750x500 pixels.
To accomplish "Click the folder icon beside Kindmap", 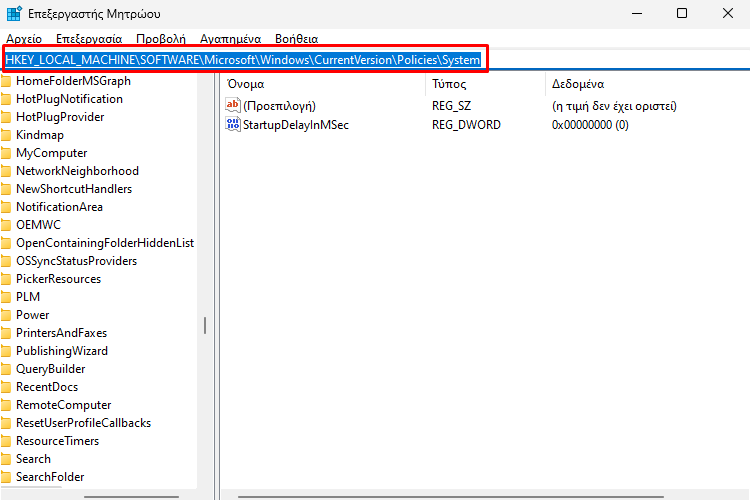I will click(x=6, y=135).
